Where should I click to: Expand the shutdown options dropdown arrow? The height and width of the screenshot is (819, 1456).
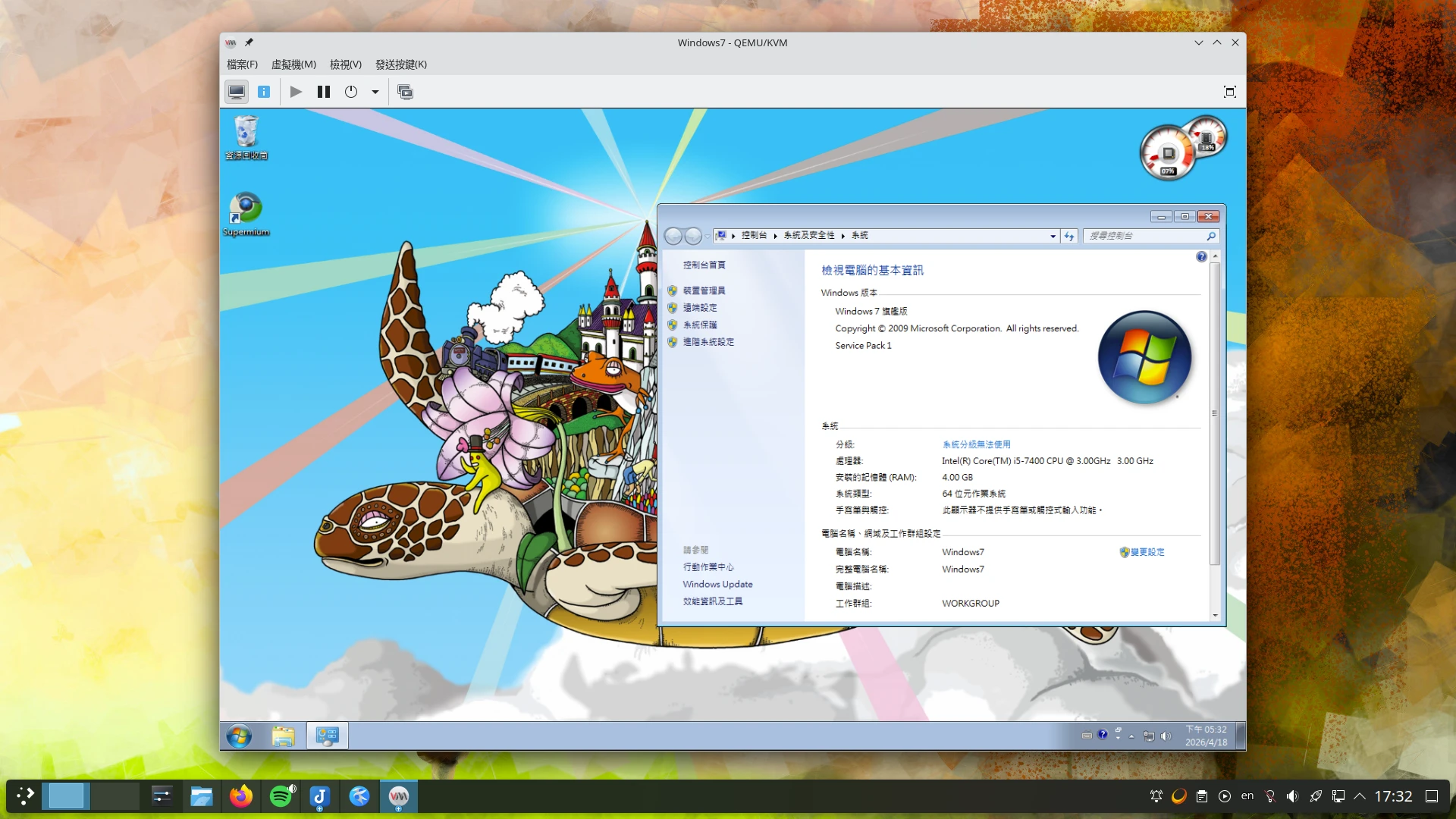tap(375, 92)
